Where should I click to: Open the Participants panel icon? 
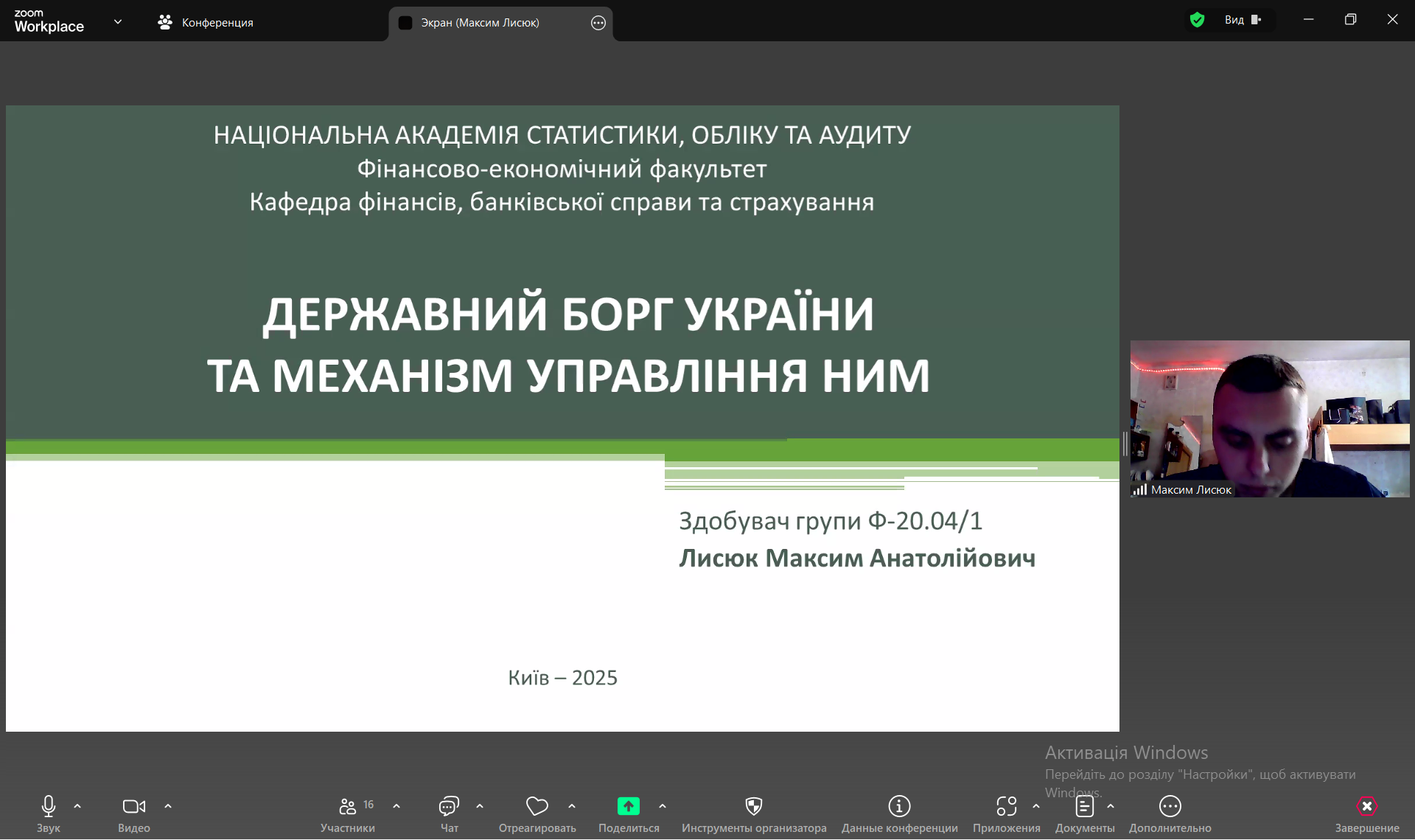click(x=347, y=807)
